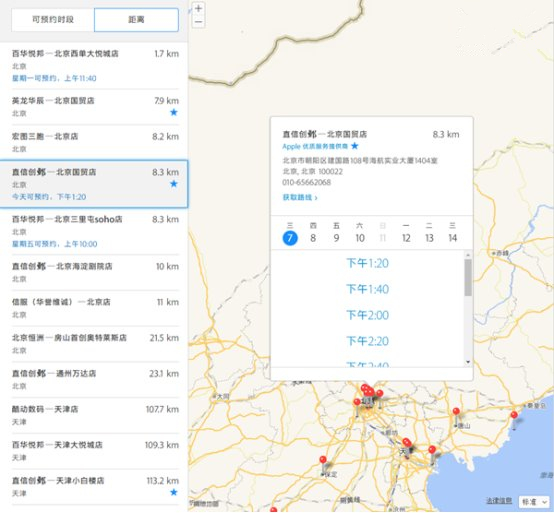Select the 1.7 km store row distance

[166, 54]
